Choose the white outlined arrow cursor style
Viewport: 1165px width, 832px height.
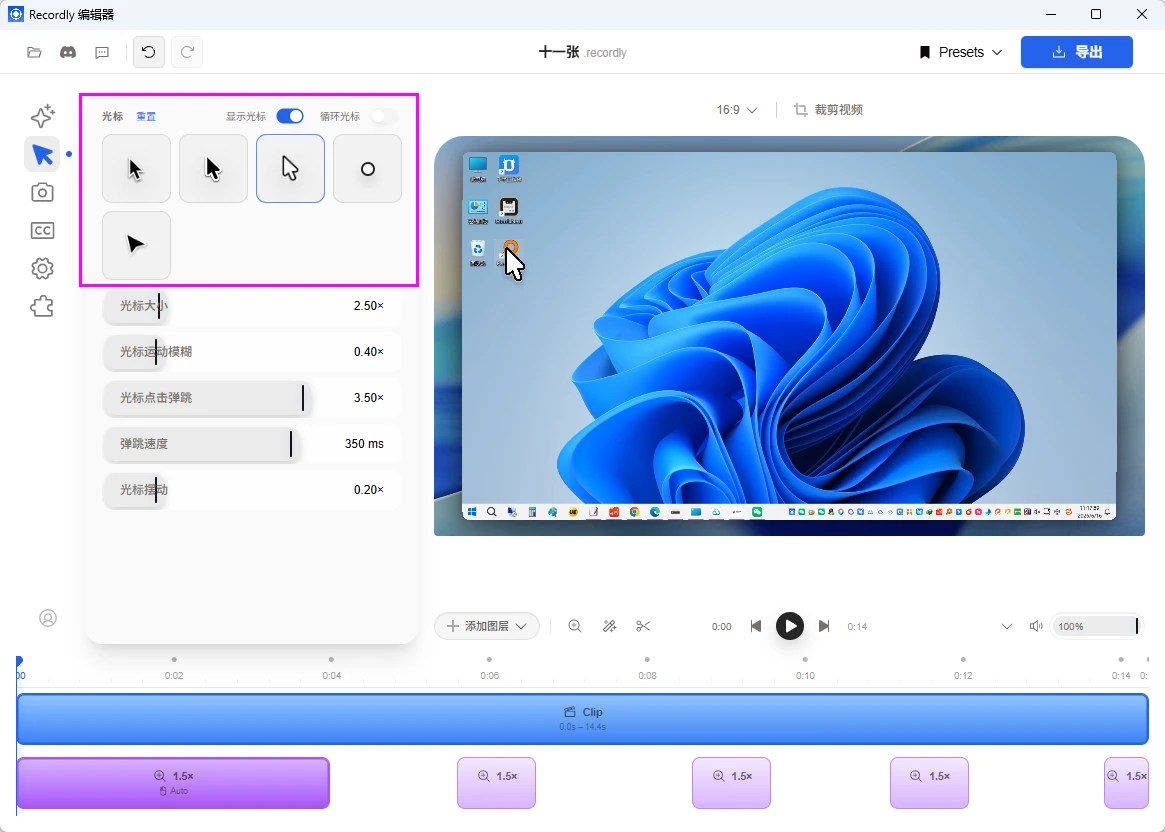291,169
